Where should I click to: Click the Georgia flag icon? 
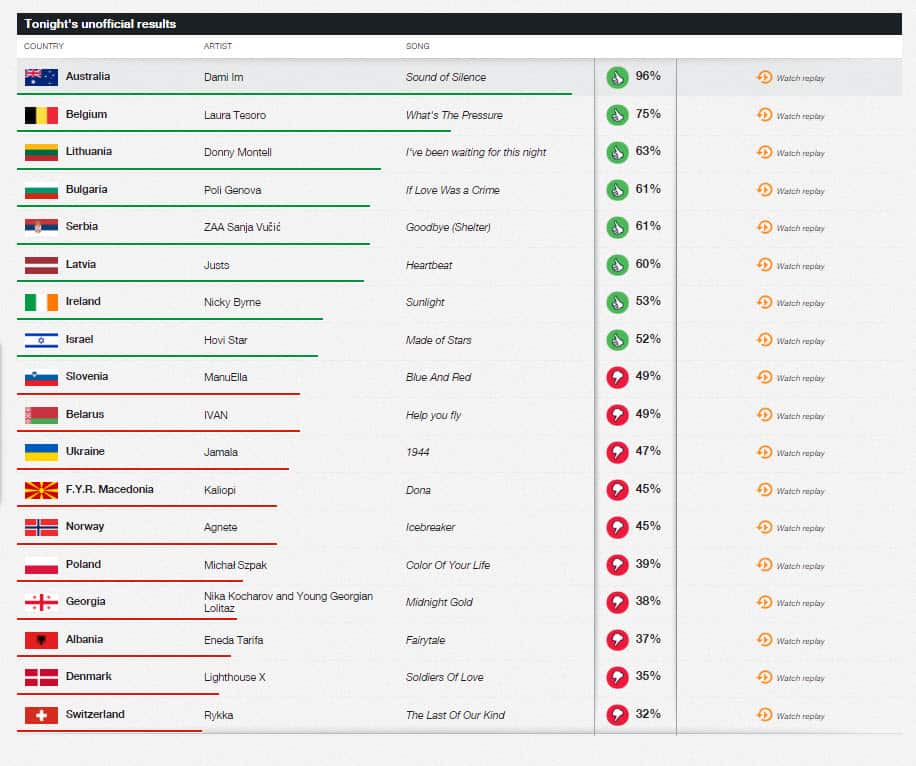[41, 602]
